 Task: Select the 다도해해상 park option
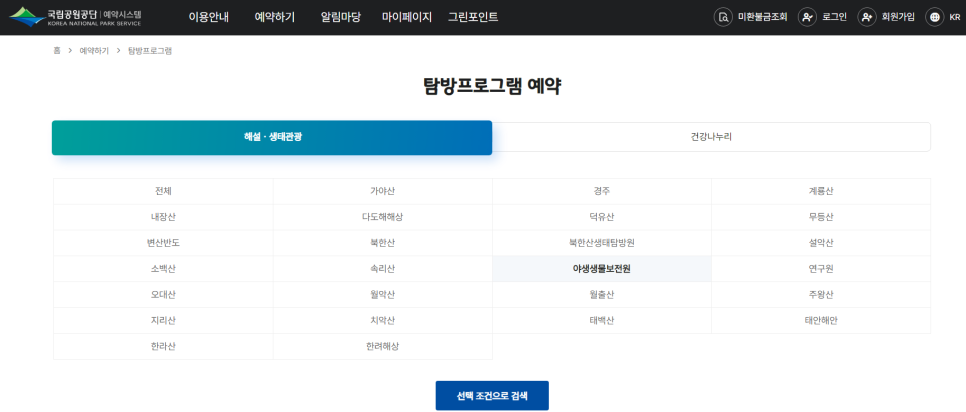tap(383, 217)
